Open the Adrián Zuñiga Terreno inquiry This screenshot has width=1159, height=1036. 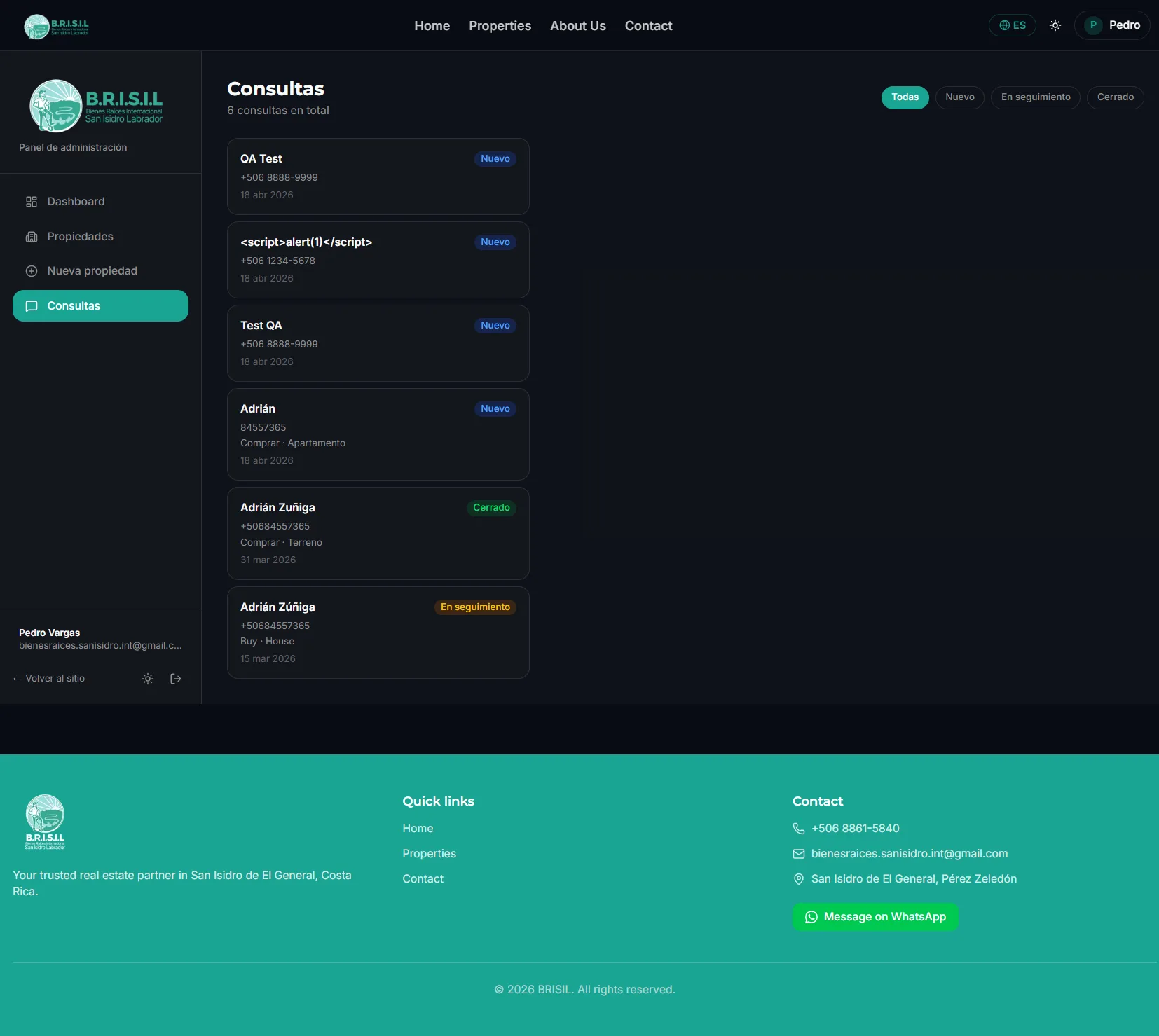tap(378, 534)
